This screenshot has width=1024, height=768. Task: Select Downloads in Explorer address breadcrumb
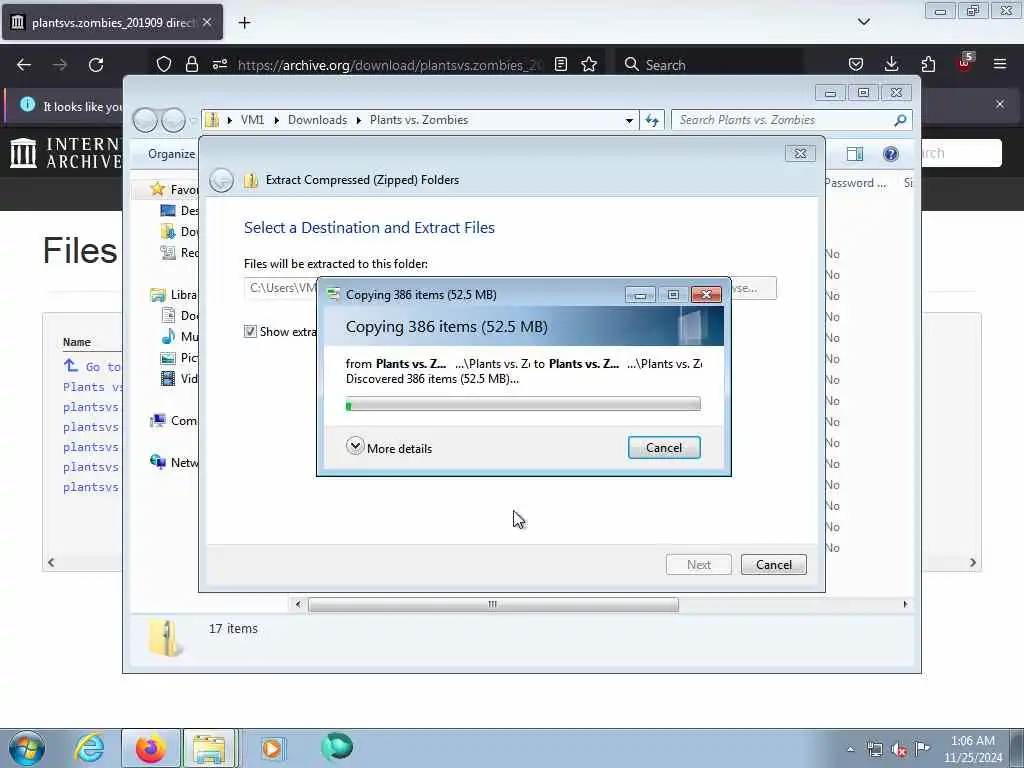[x=317, y=120]
